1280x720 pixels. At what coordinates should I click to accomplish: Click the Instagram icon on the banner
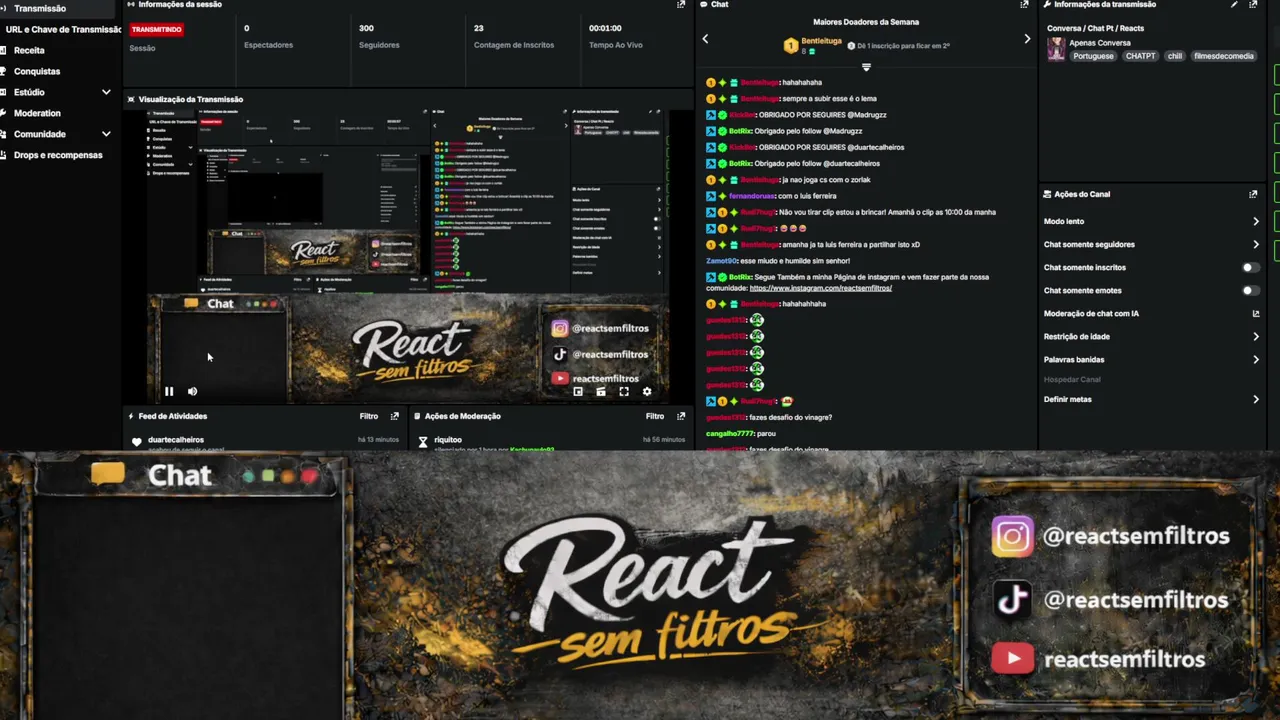coord(1012,536)
